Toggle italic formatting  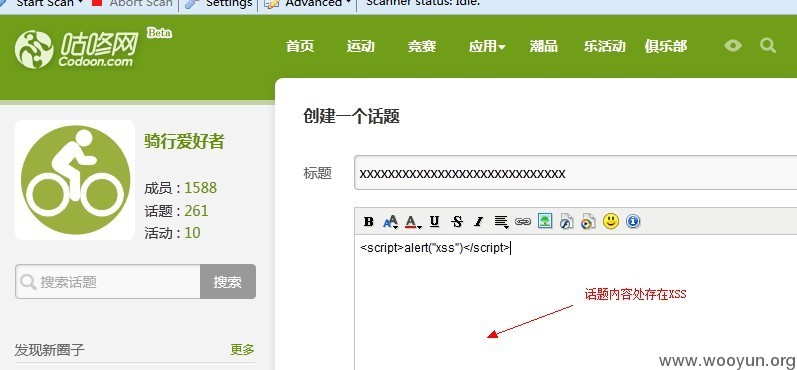point(478,222)
